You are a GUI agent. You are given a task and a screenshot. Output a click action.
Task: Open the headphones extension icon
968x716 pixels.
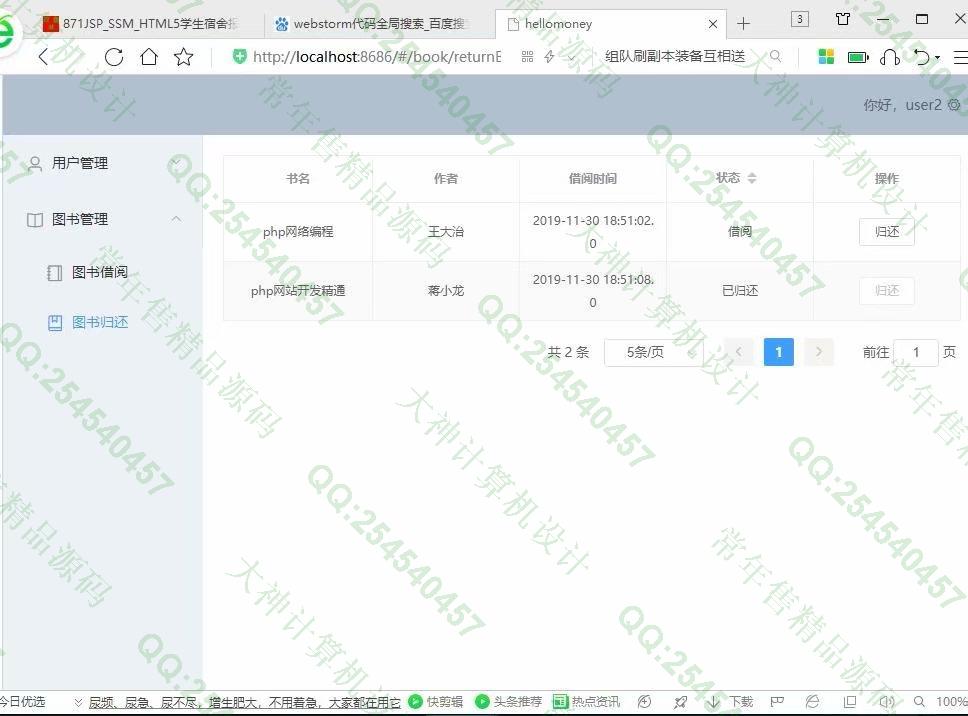pyautogui.click(x=890, y=57)
